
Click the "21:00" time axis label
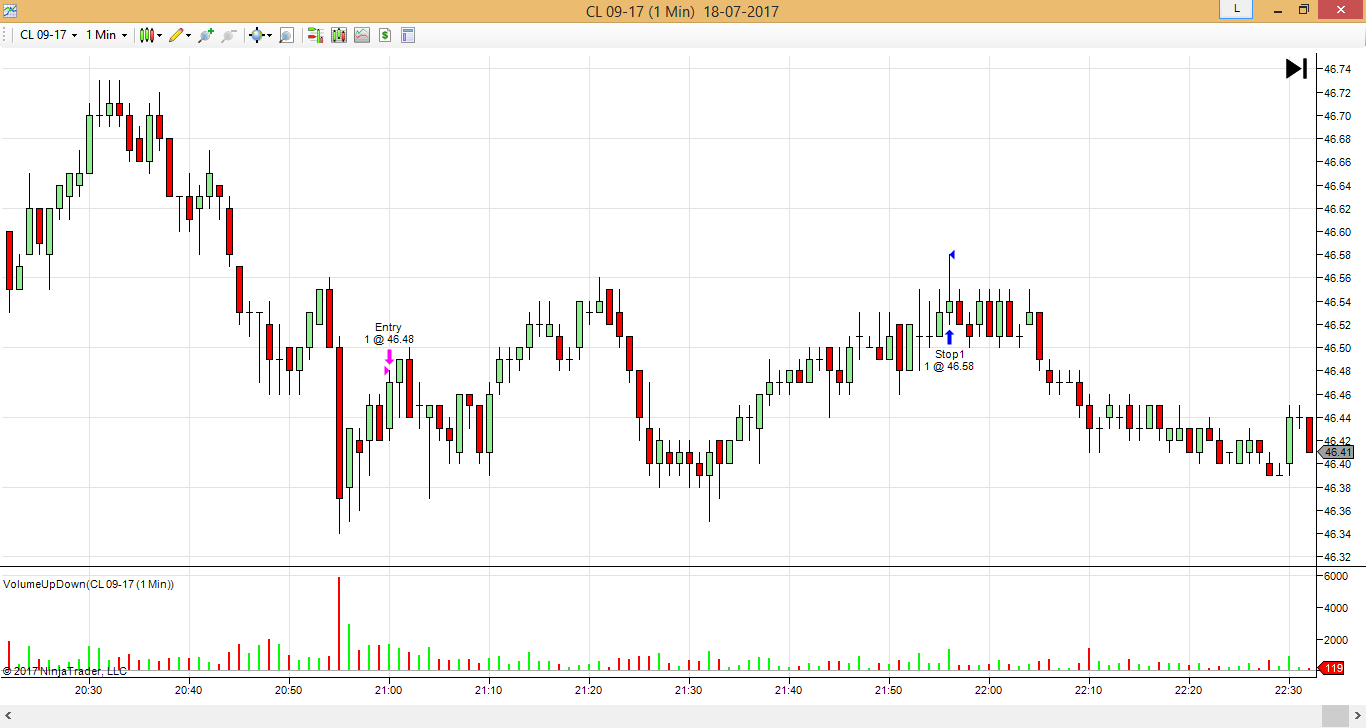point(388,690)
